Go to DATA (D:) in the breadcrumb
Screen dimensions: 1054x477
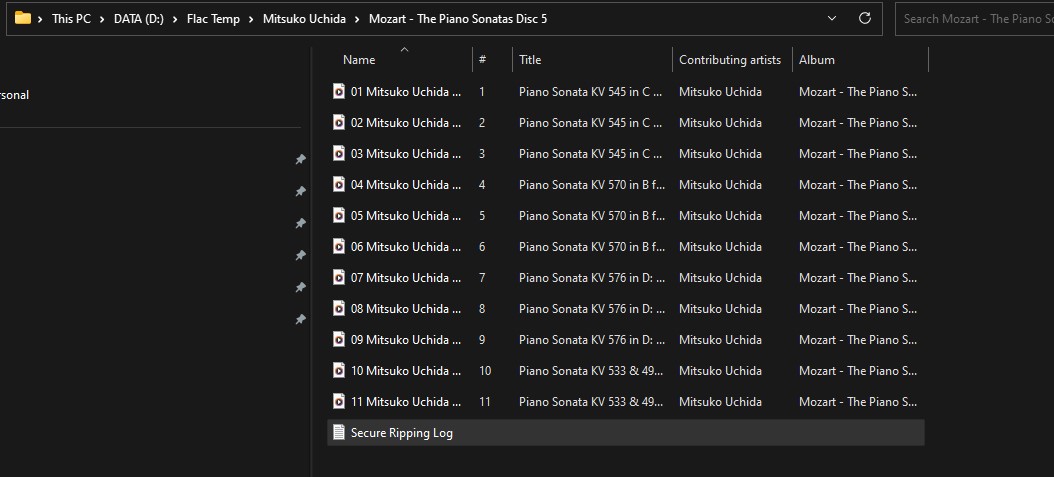(138, 19)
